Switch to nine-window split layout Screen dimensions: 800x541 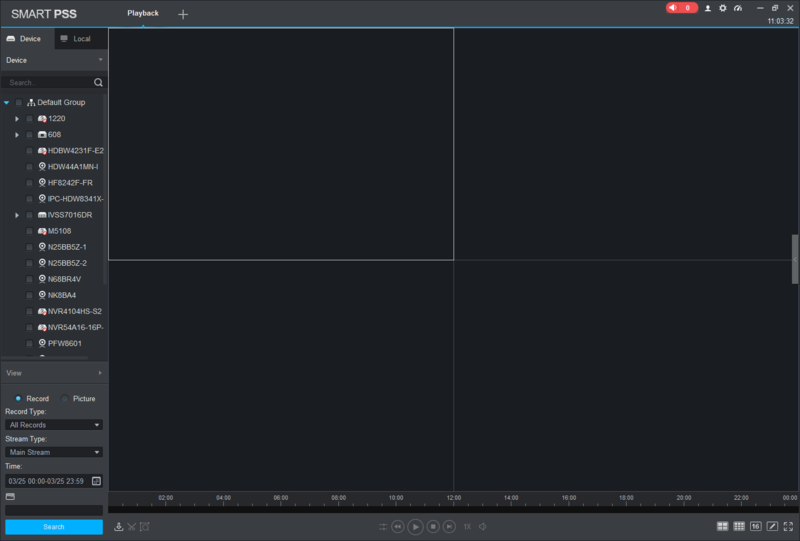coord(739,526)
